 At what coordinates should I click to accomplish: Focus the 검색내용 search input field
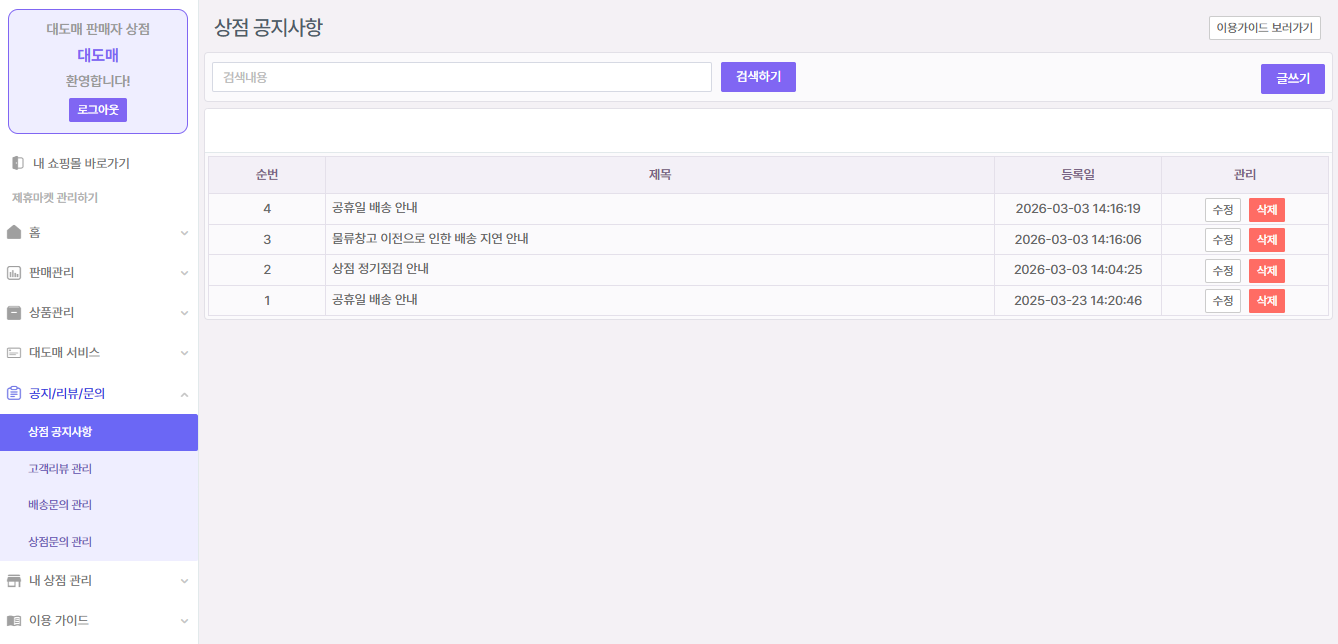pos(461,77)
